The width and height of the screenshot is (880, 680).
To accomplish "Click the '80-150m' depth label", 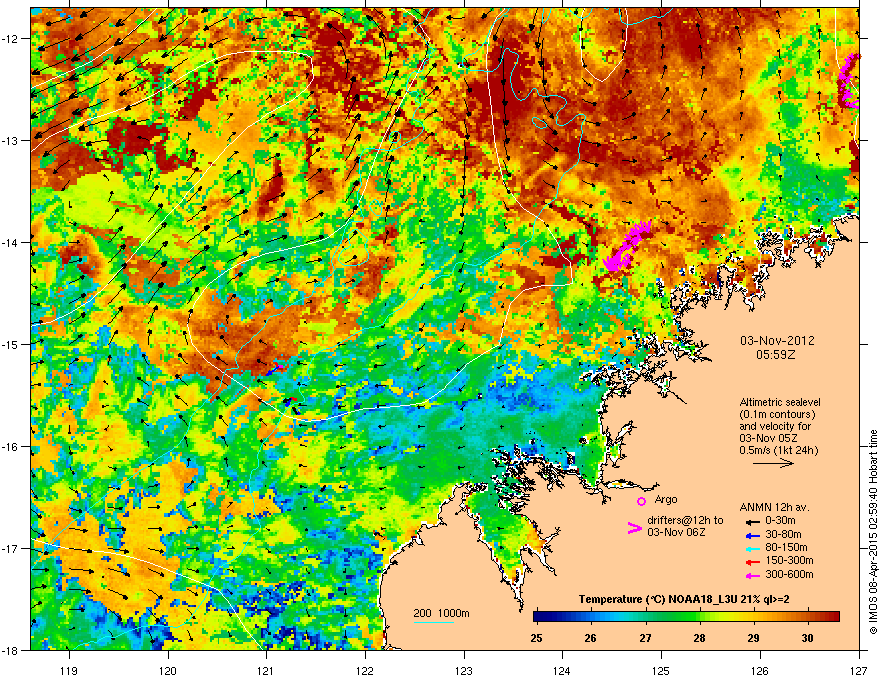I will click(x=786, y=548).
